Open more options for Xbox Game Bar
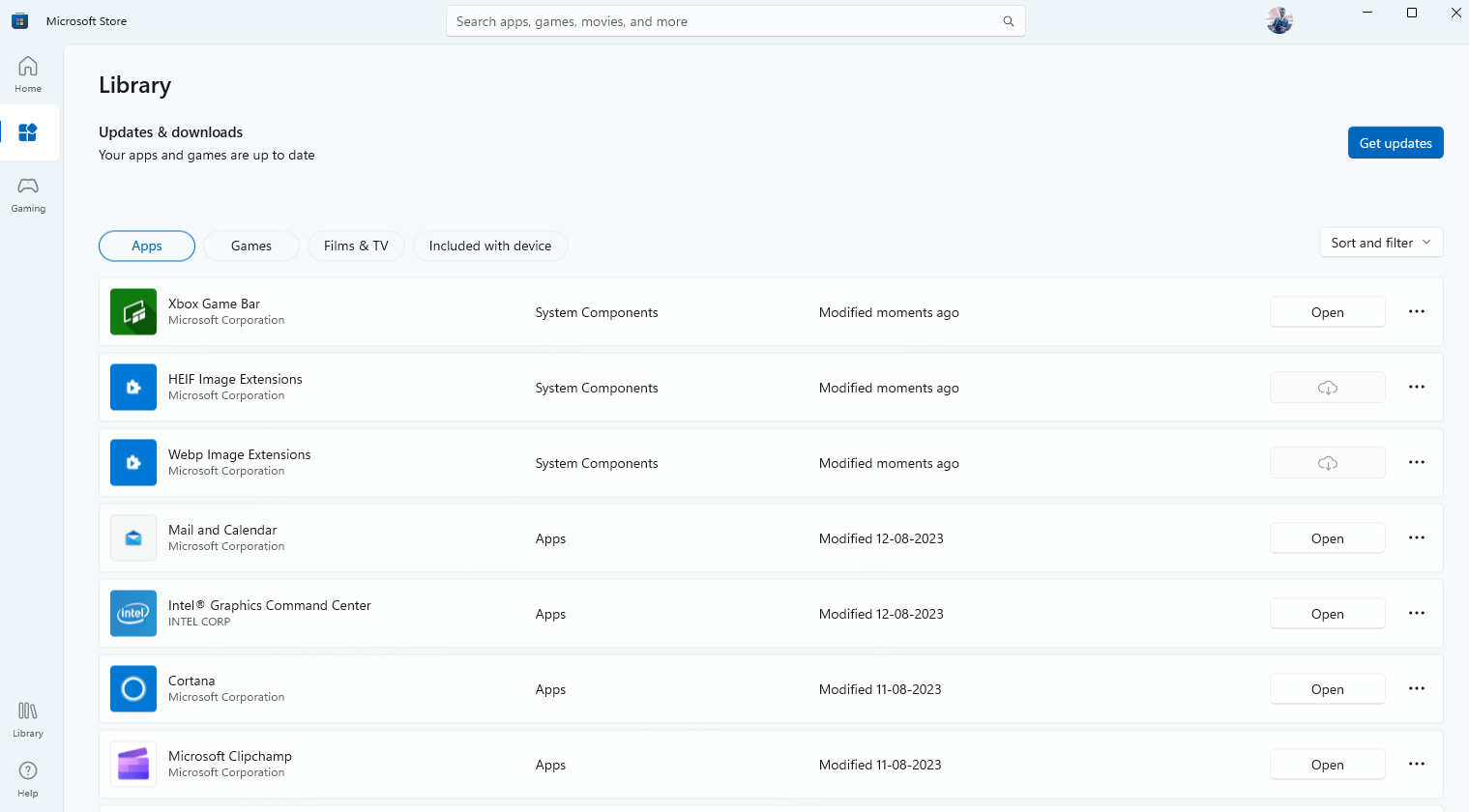1469x812 pixels. tap(1416, 311)
